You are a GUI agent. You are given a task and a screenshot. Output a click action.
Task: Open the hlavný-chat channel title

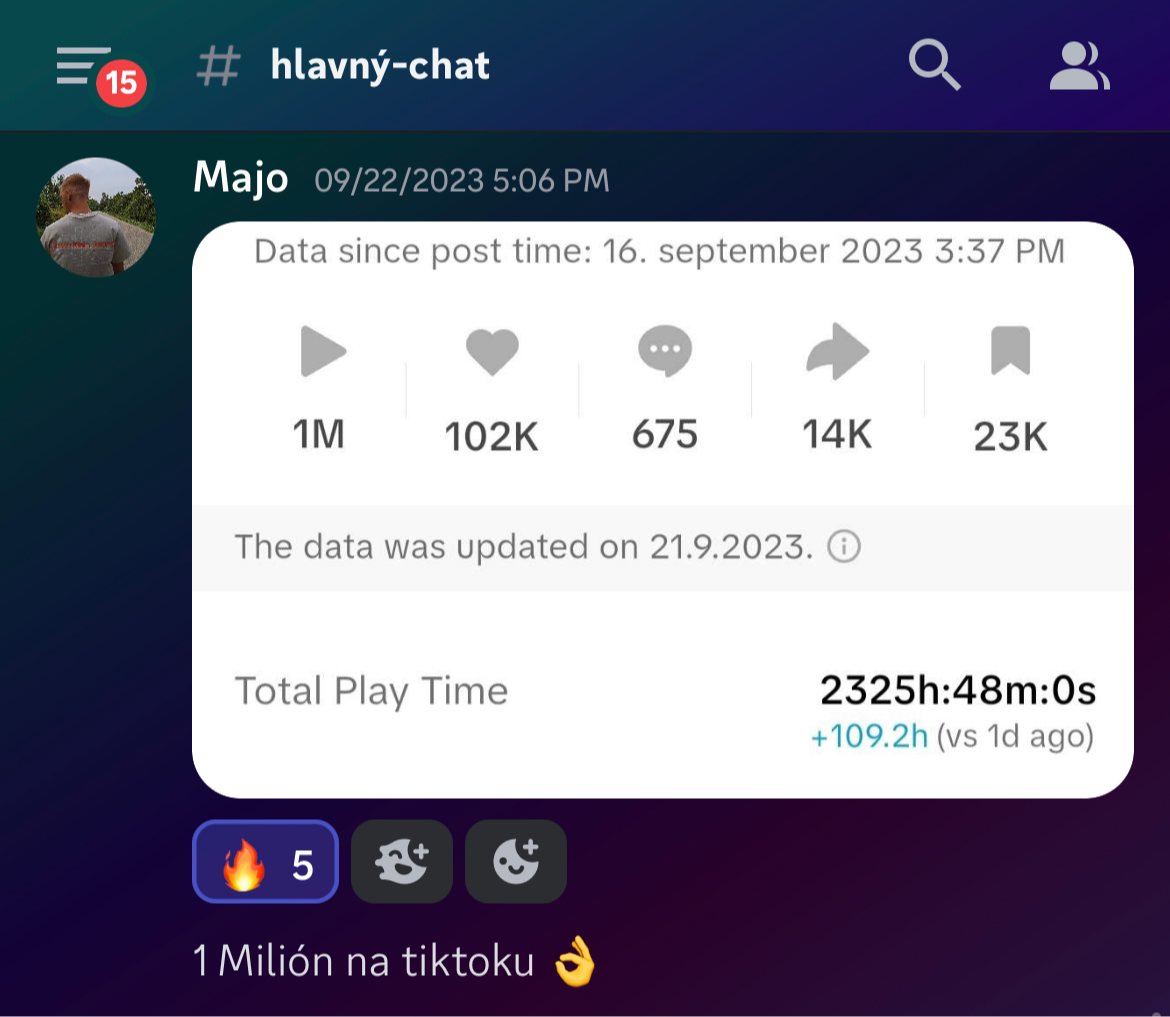[380, 66]
